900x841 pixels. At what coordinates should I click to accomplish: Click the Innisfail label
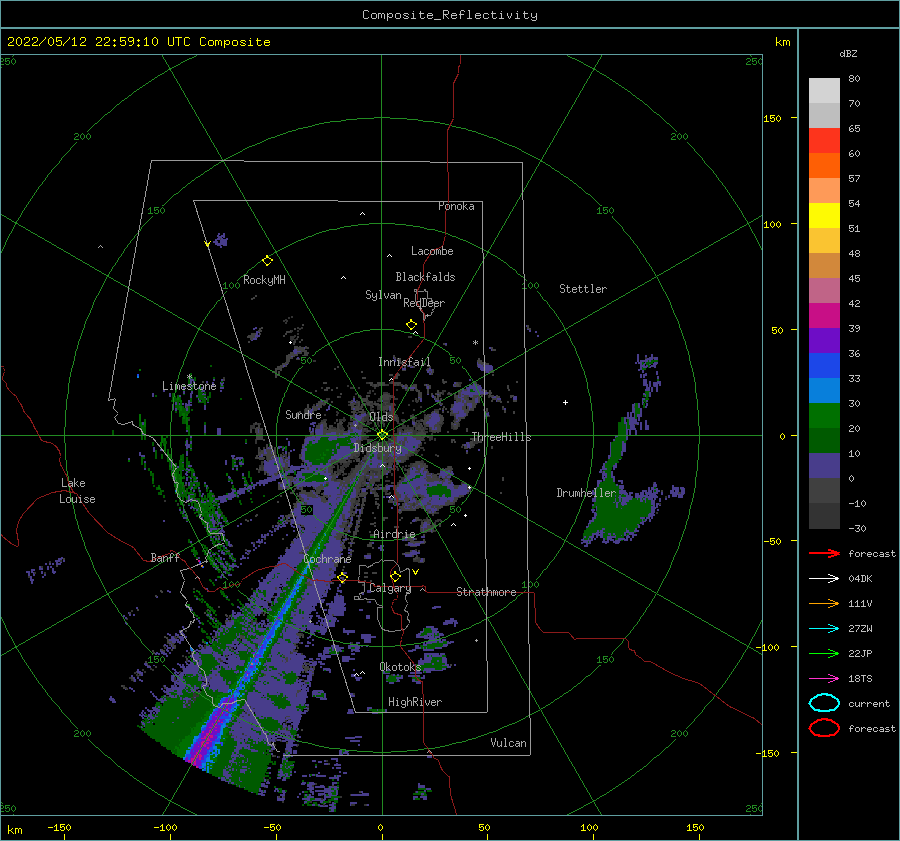point(404,362)
